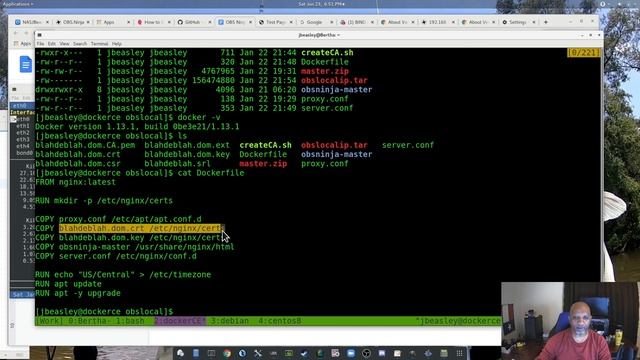Image resolution: width=640 pixels, height=360 pixels.
Task: Click the FROM nginx:latest line
Action: [x=76, y=182]
